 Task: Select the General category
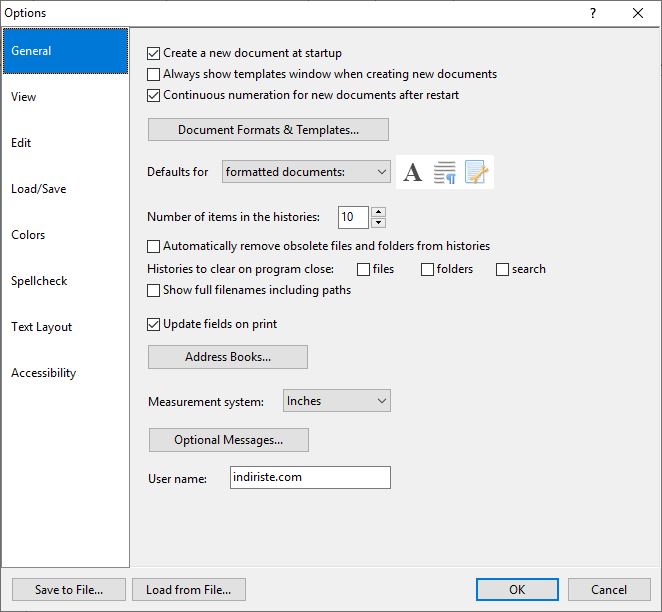click(x=65, y=51)
